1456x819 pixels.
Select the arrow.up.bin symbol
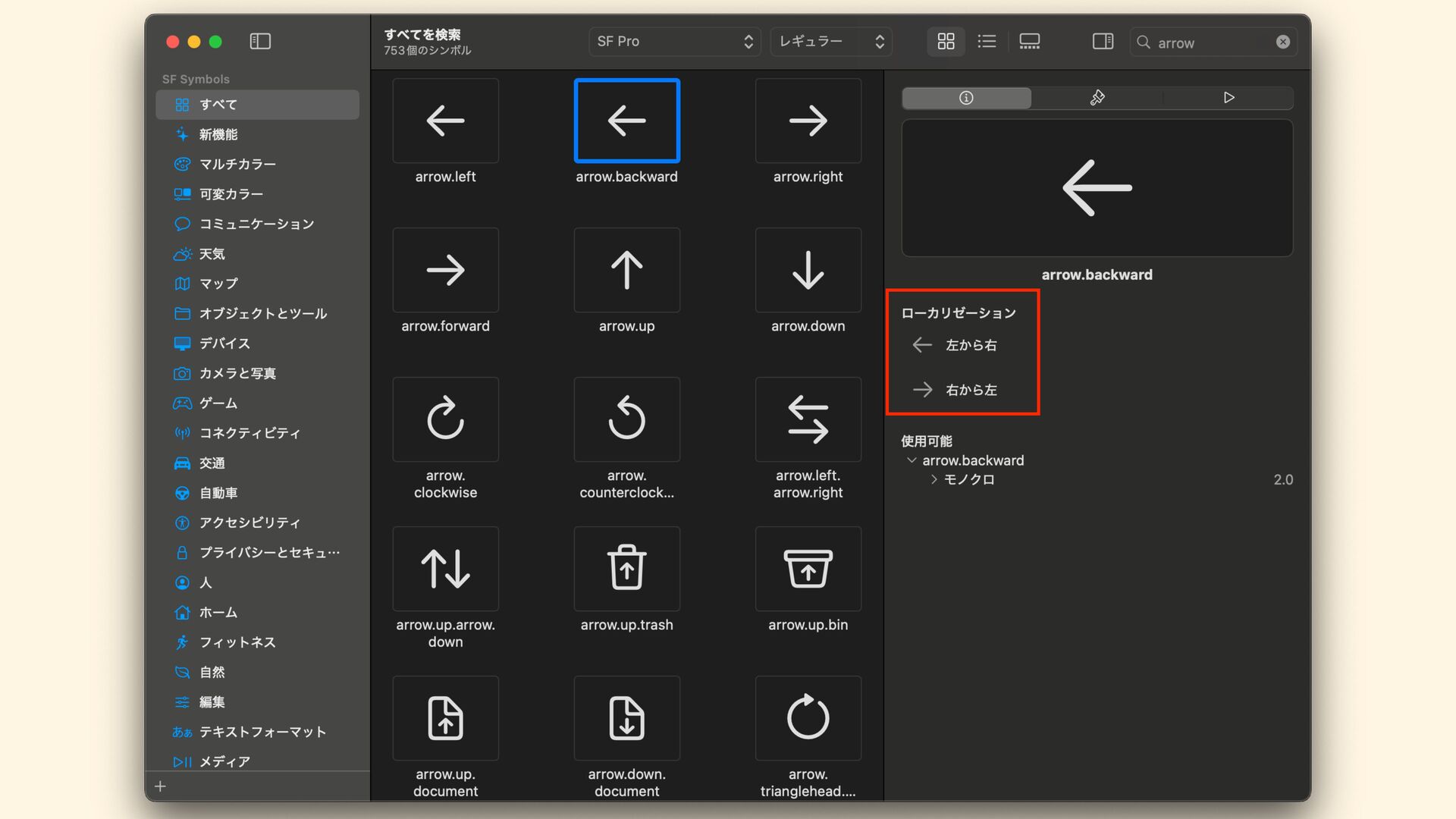[808, 569]
